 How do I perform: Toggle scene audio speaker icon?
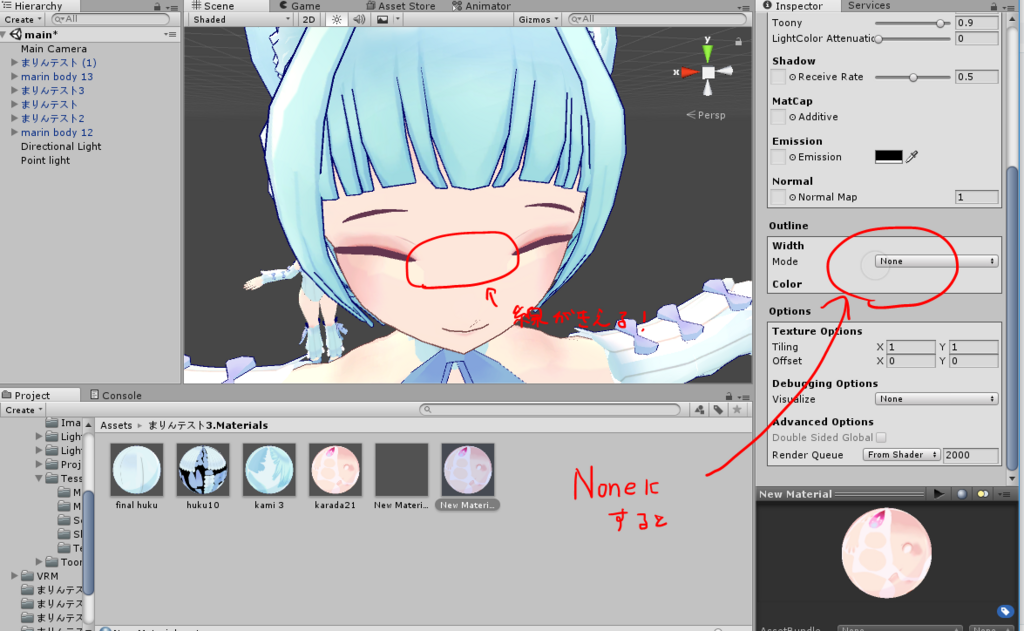(x=359, y=20)
